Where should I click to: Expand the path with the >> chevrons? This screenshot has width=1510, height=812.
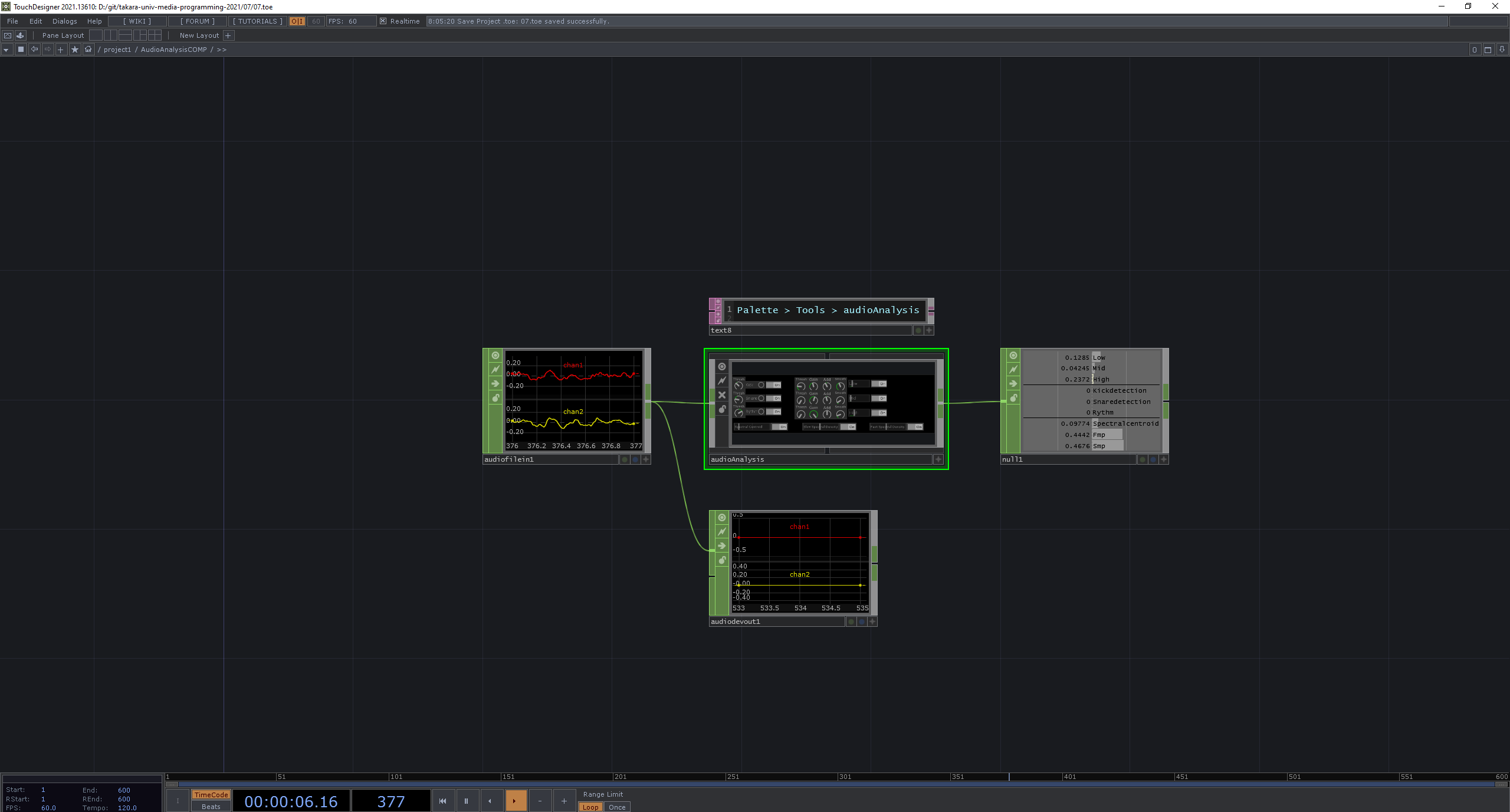tap(222, 50)
